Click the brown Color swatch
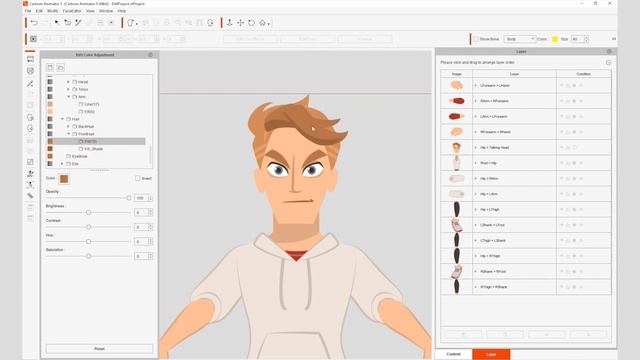This screenshot has height=360, width=640. coord(64,179)
